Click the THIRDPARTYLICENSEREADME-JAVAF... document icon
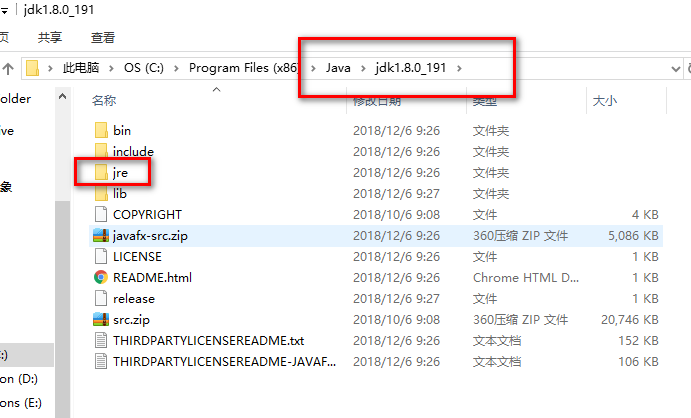 coord(101,361)
